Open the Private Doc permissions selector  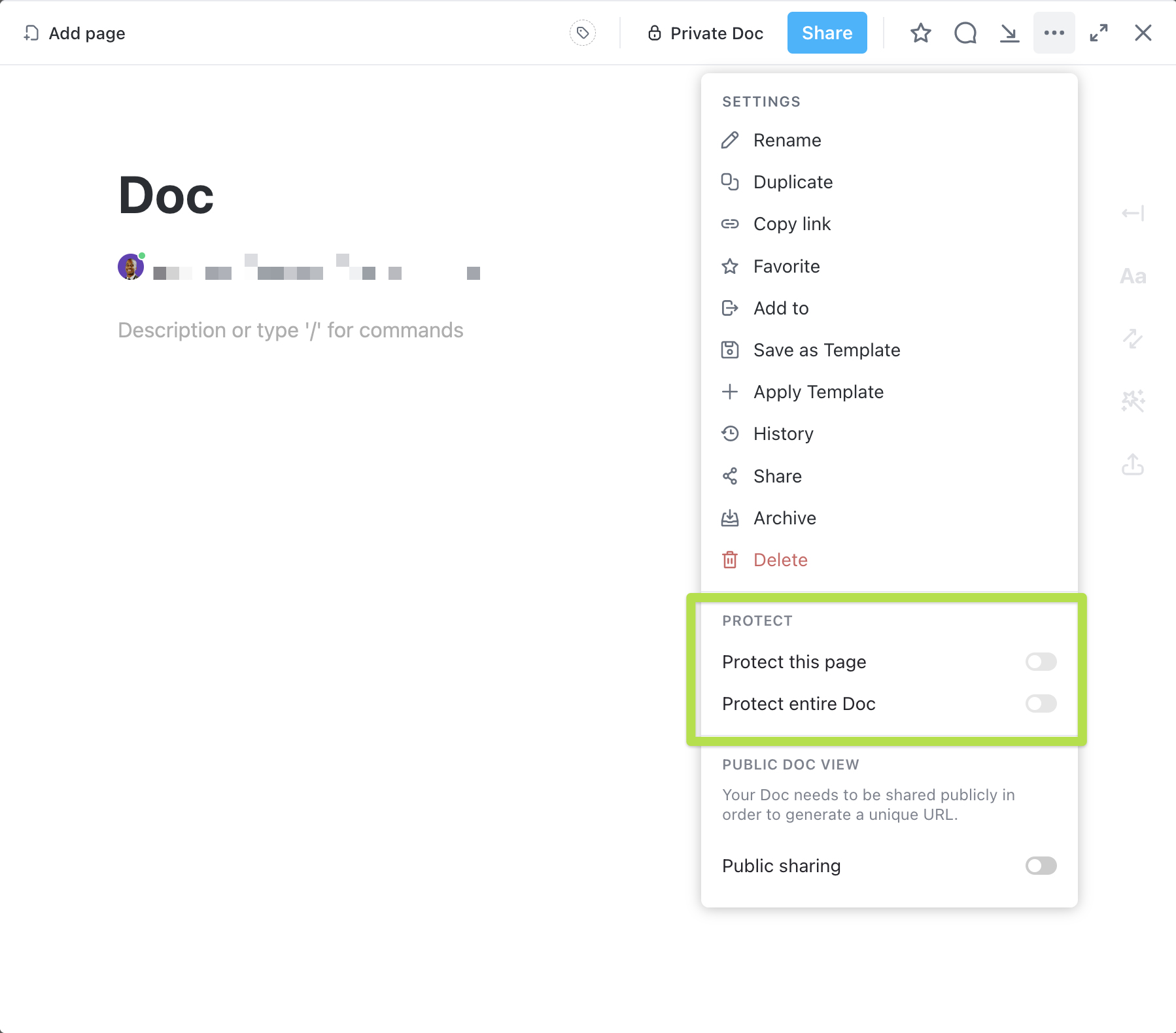[706, 33]
